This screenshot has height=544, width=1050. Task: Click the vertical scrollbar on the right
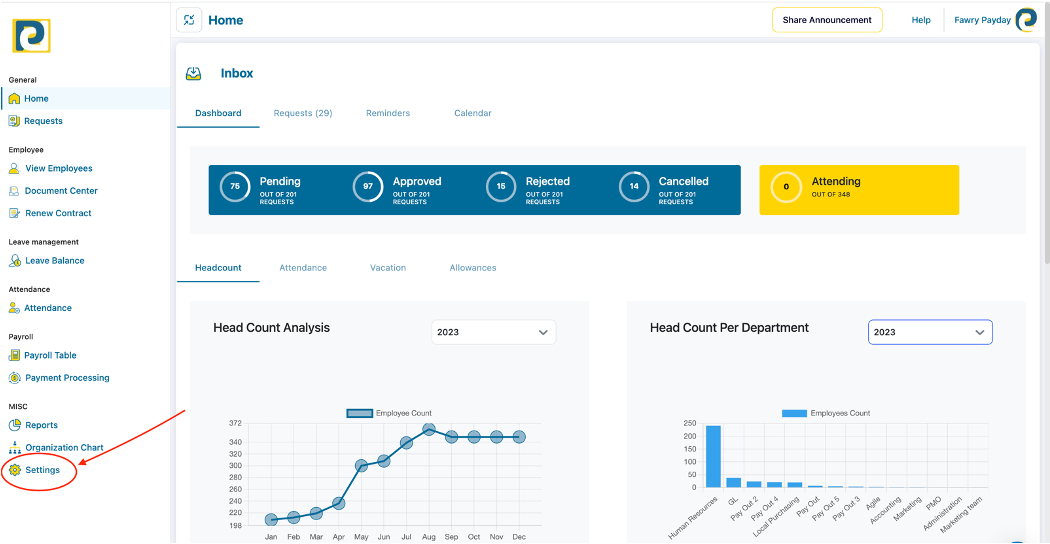1046,150
